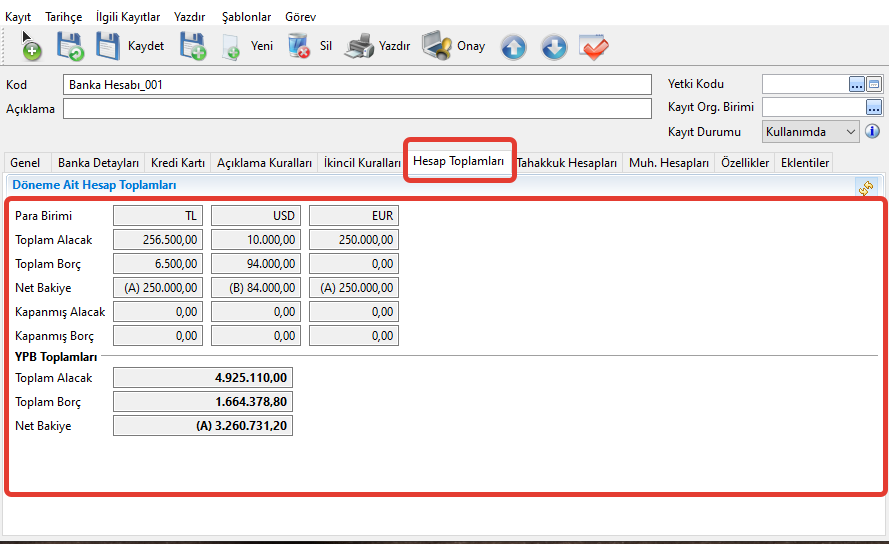889x544 pixels.
Task: Go to previous record with up arrow
Action: coord(513,47)
